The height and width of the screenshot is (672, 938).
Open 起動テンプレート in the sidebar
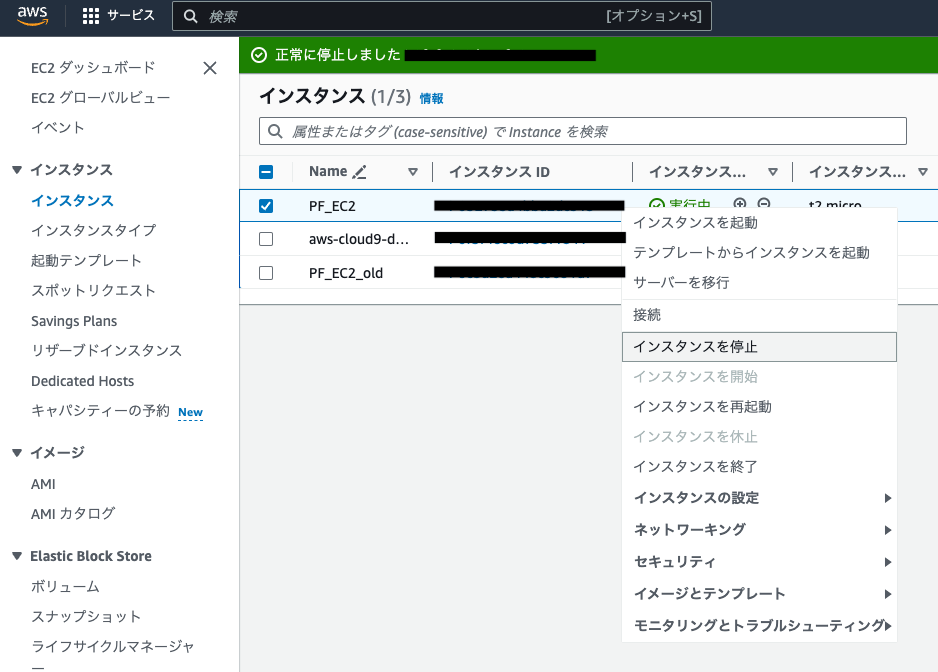coord(86,261)
